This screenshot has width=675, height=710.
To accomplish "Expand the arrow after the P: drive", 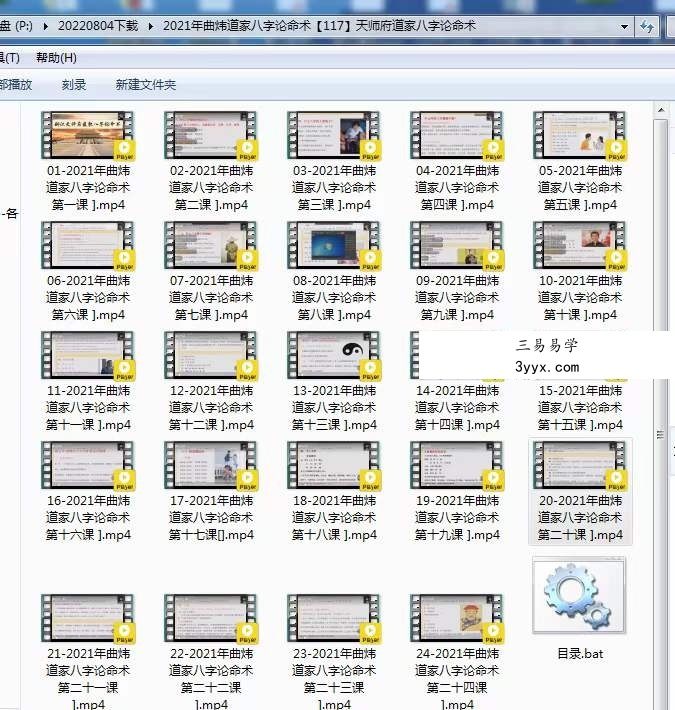I will click(x=46, y=26).
